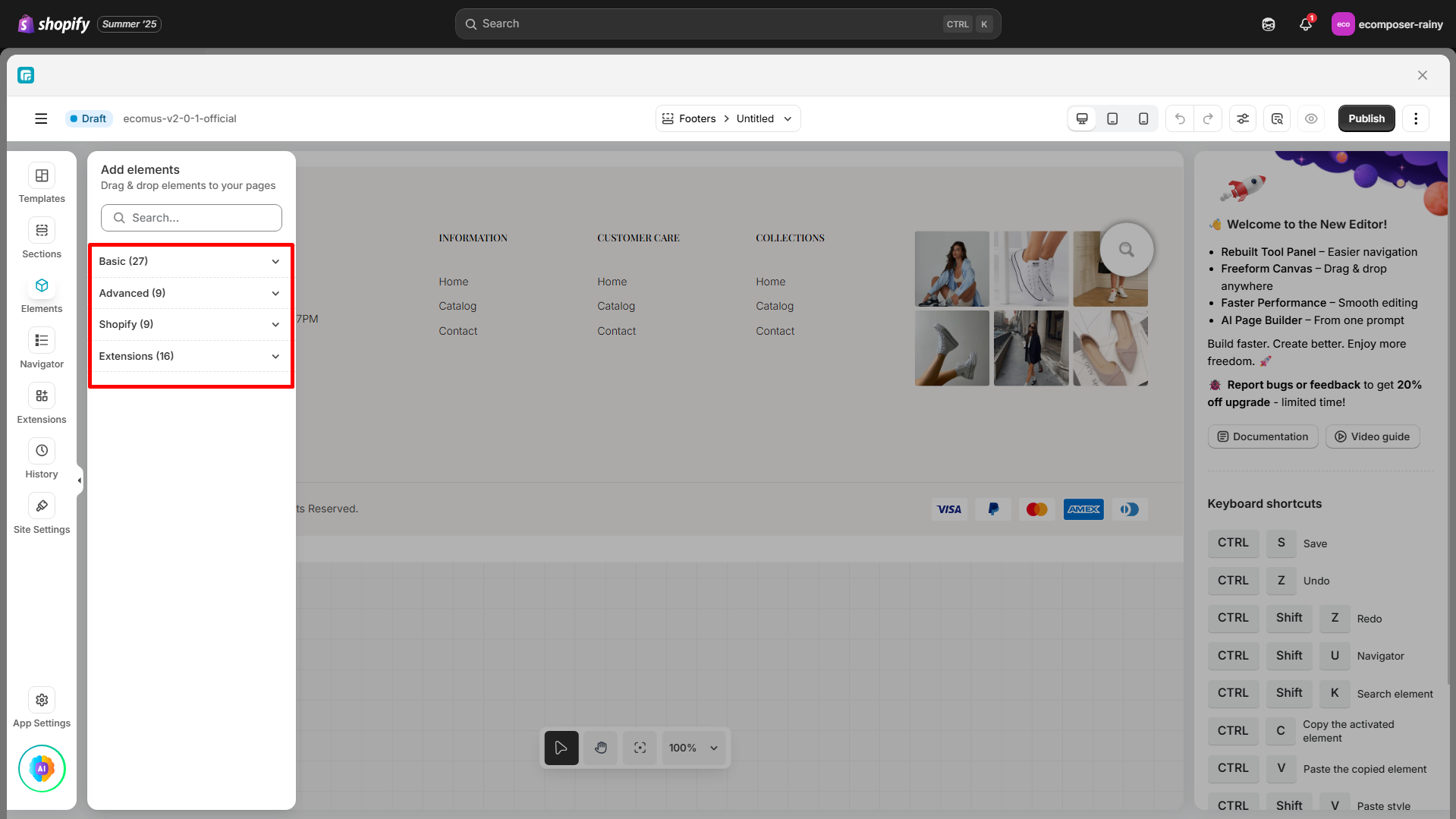Screen dimensions: 1456x819
Task: Open the History panel
Action: pyautogui.click(x=41, y=457)
